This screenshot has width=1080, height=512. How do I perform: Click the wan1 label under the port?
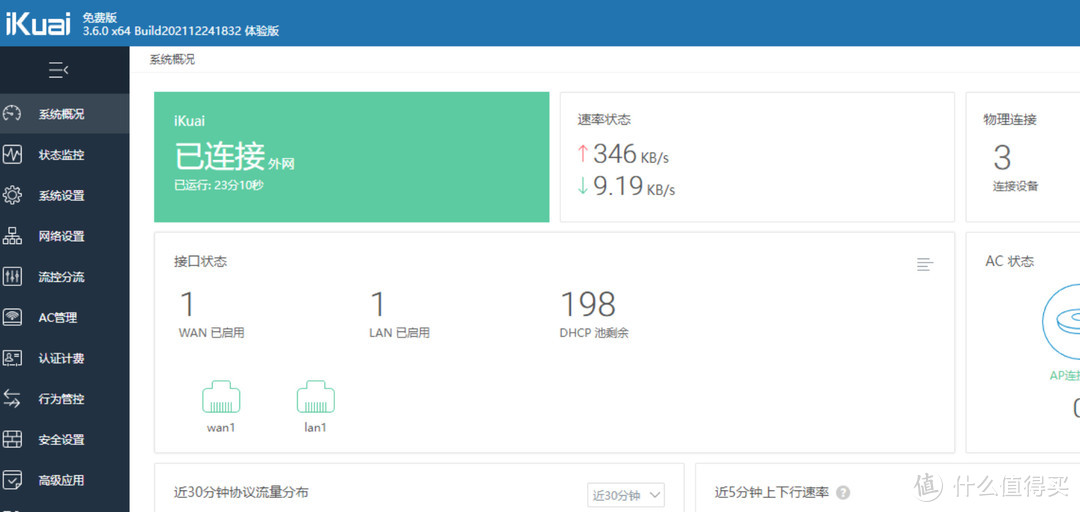point(221,427)
